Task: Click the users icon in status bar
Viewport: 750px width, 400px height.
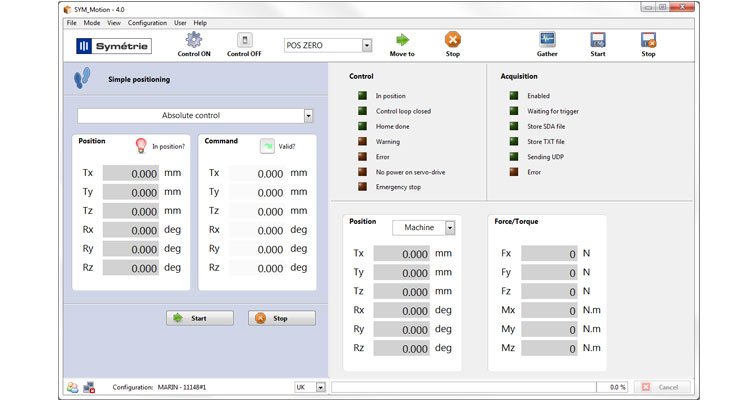Action: click(x=72, y=387)
